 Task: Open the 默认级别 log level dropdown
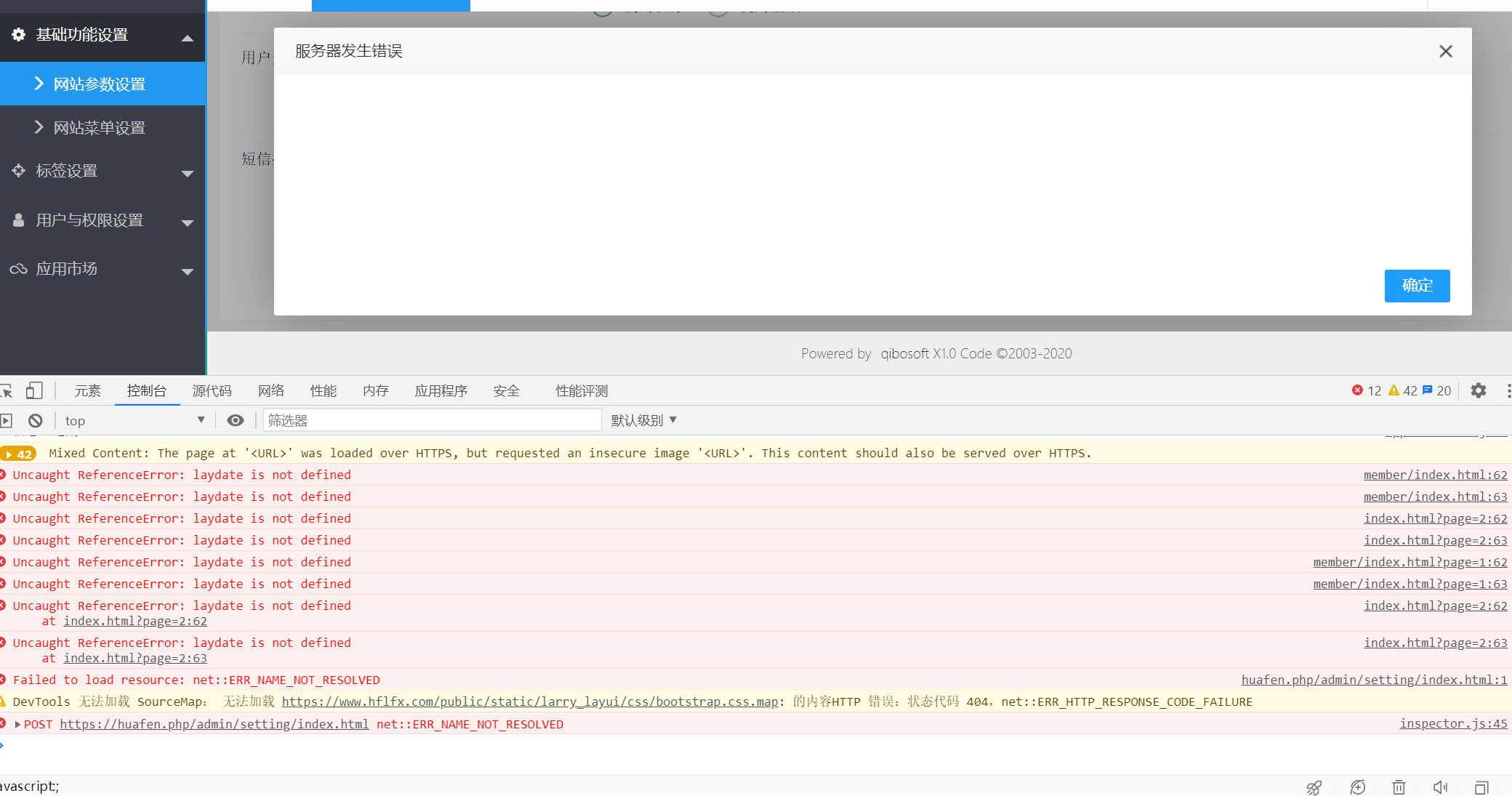coord(644,421)
